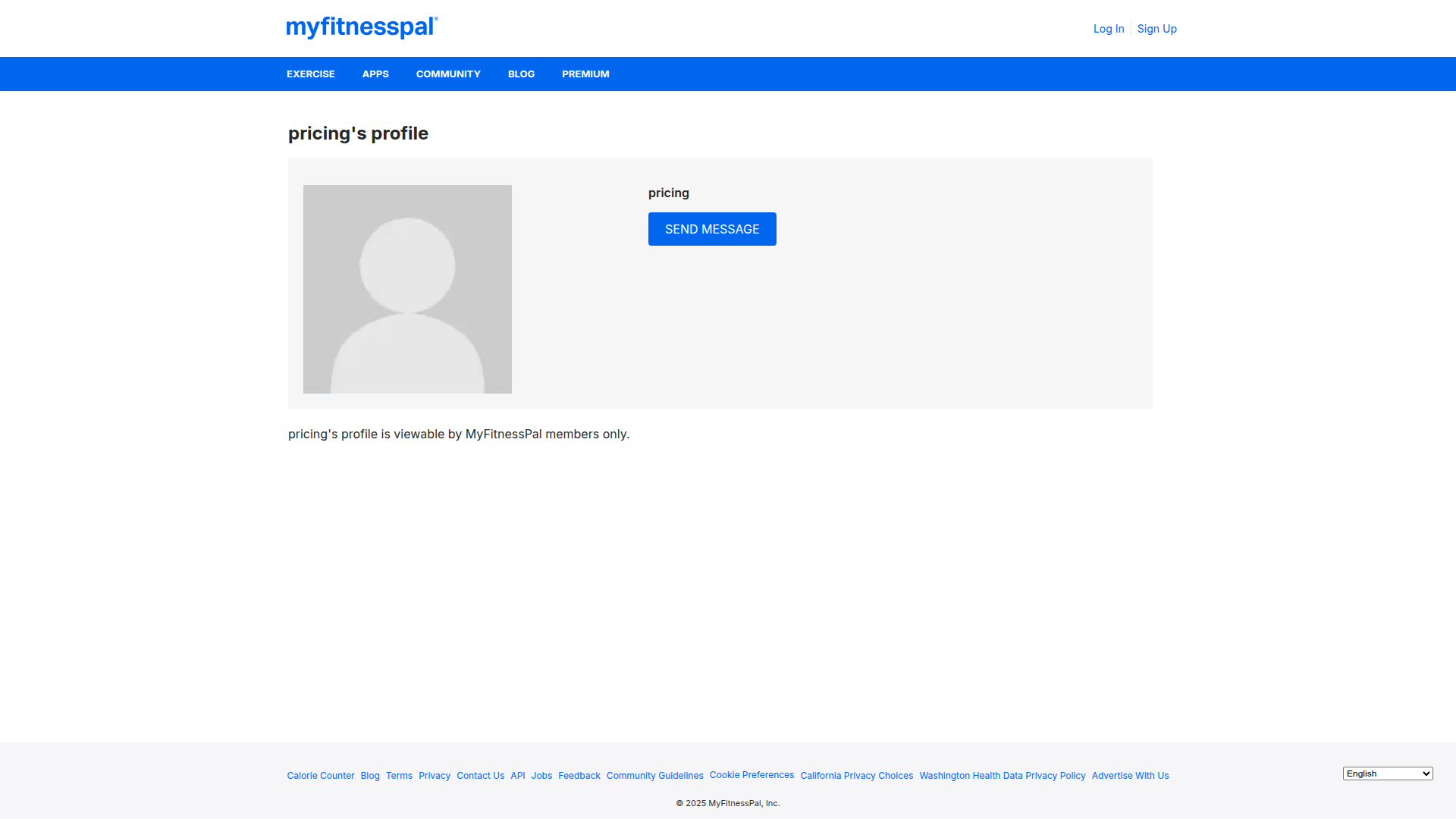Expand the English language dropdown
Viewport: 1456px width, 819px height.
coord(1388,773)
